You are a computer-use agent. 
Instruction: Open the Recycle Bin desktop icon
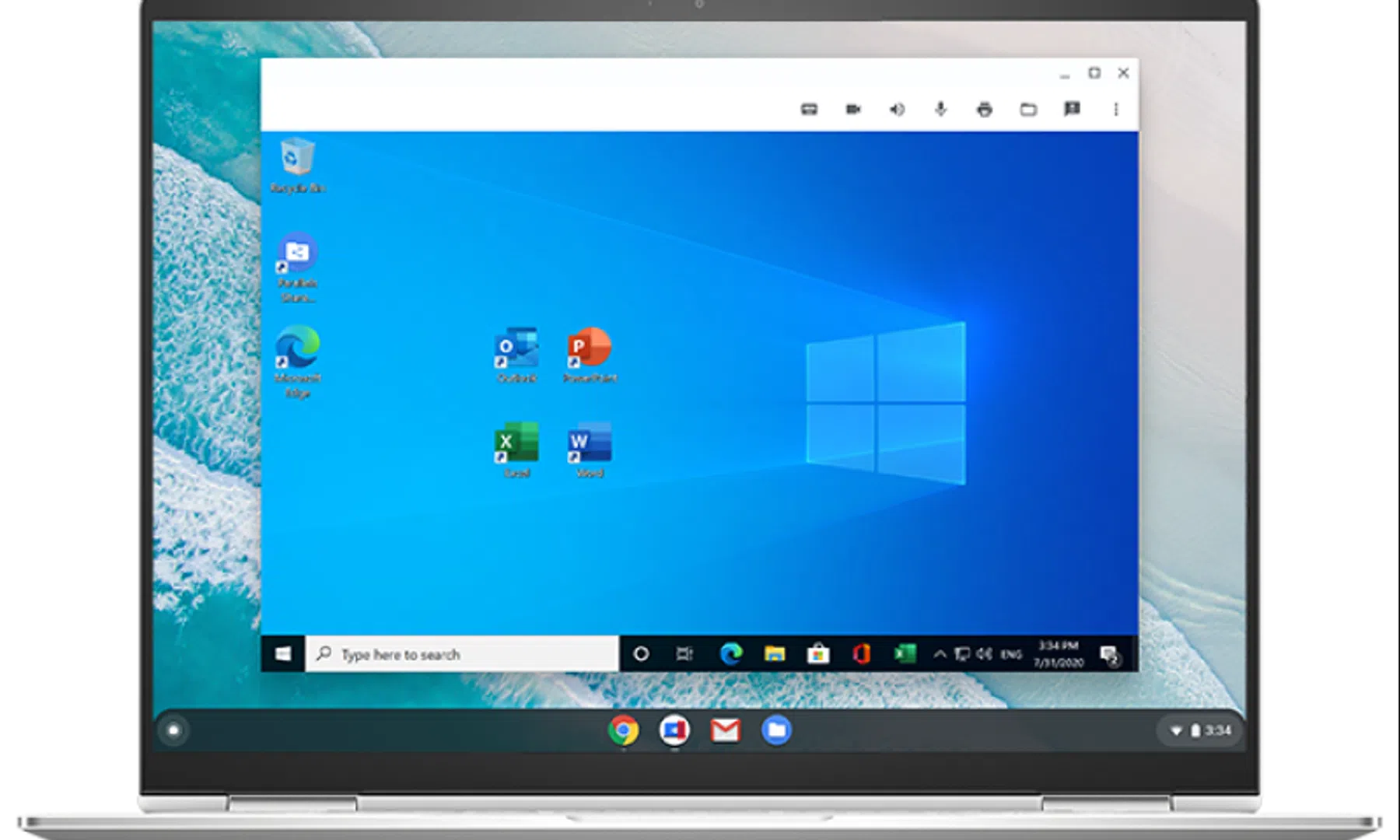297,163
